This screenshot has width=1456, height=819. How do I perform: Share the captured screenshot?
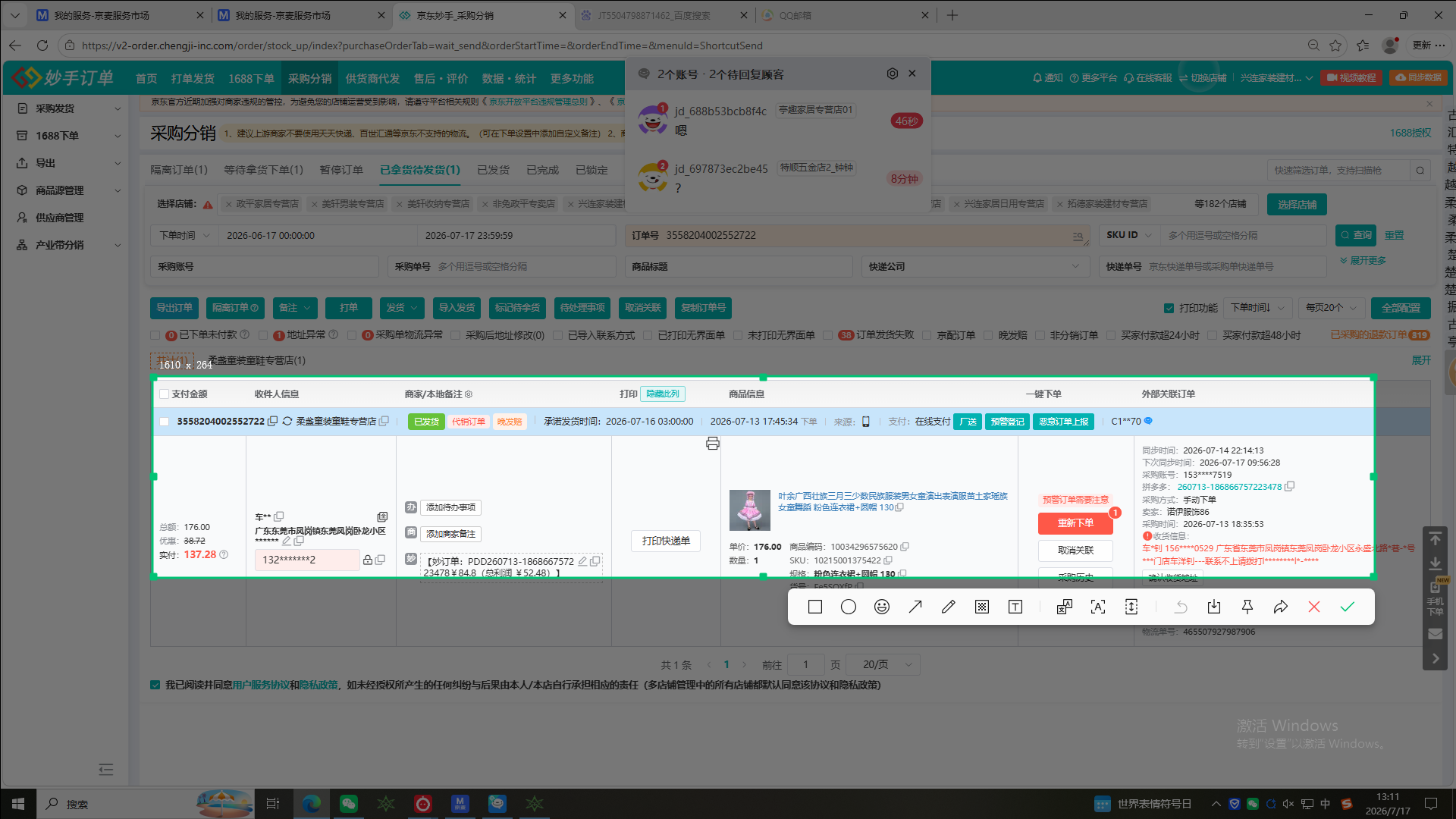tap(1281, 607)
